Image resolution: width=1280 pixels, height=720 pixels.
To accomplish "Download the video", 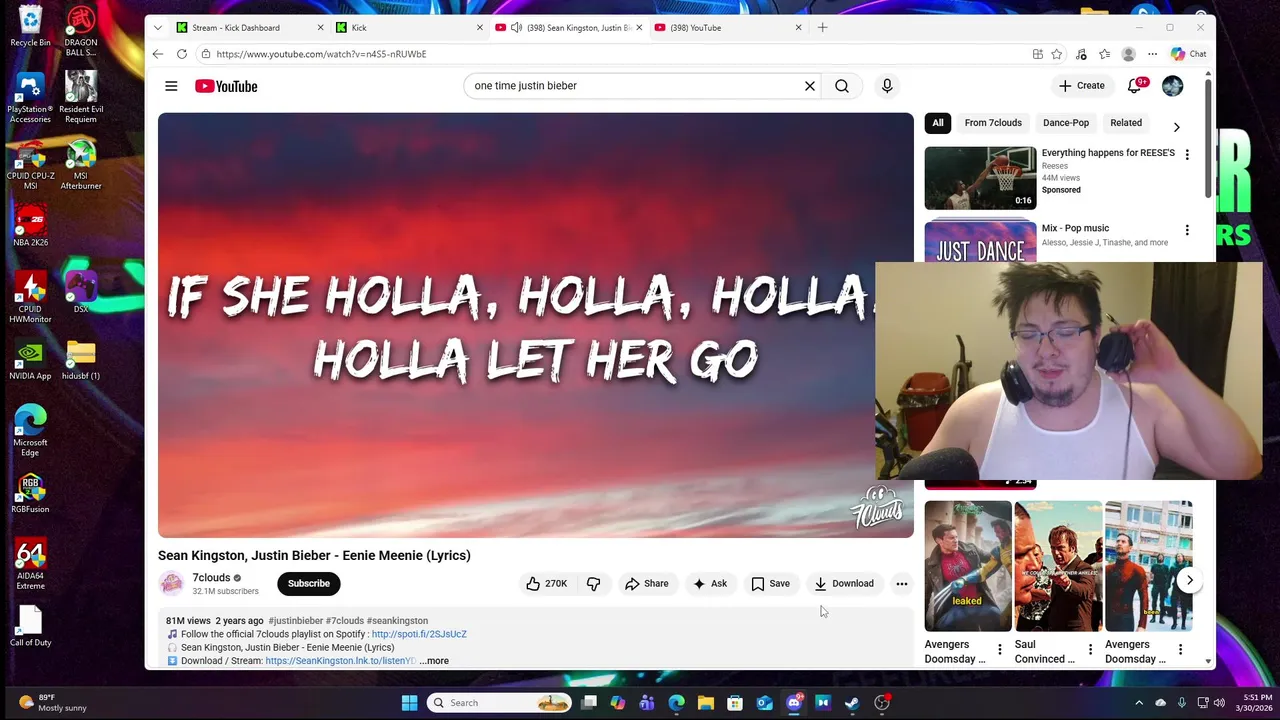I will tap(844, 584).
